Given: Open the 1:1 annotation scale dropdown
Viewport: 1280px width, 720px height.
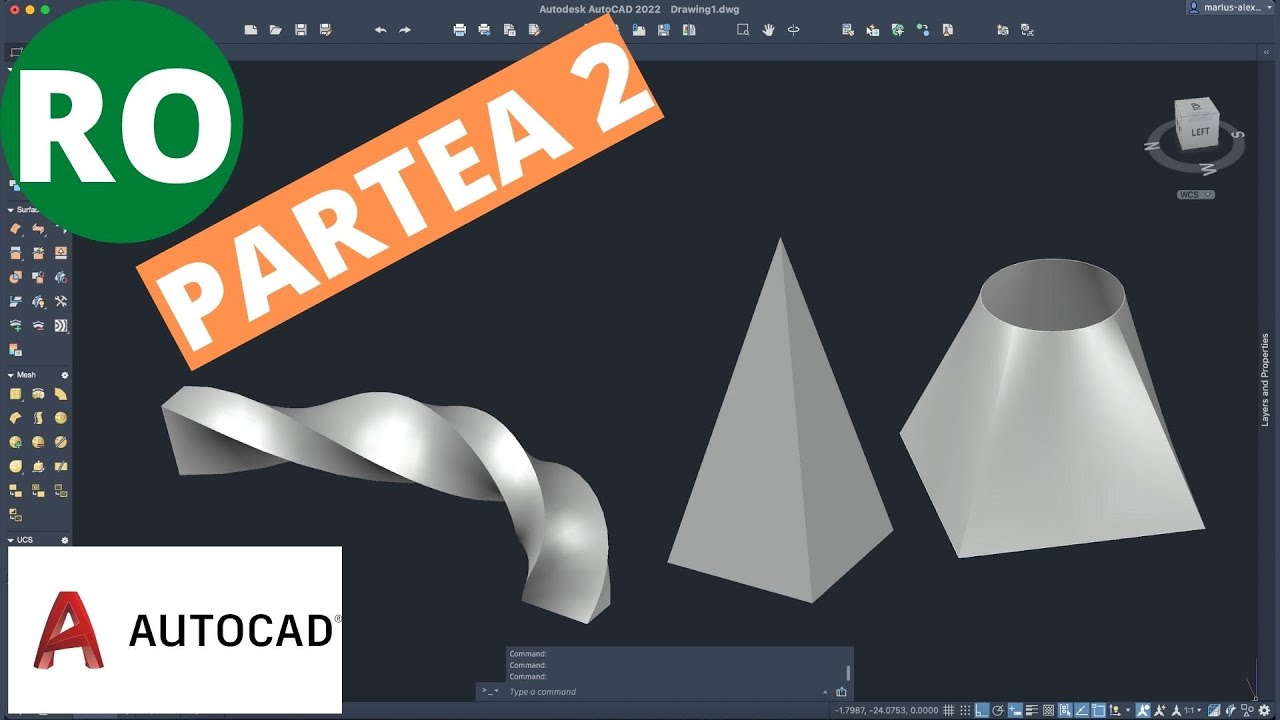Looking at the screenshot, I should [1192, 710].
